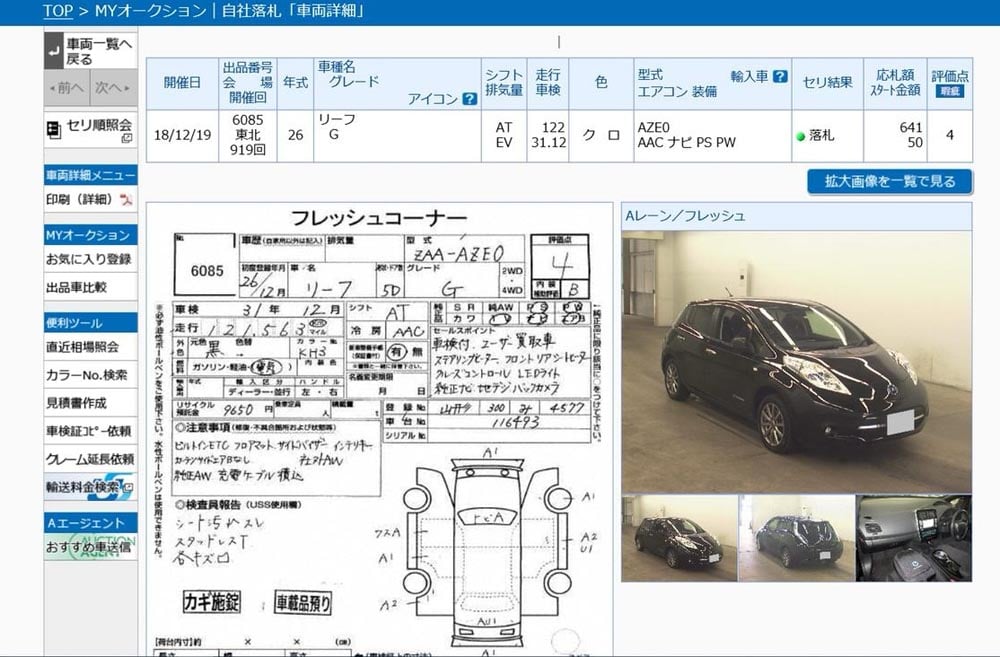Screen dimensions: 1000x657
Task: Select 印刷（詳細） menu item
Action: [x=91, y=200]
